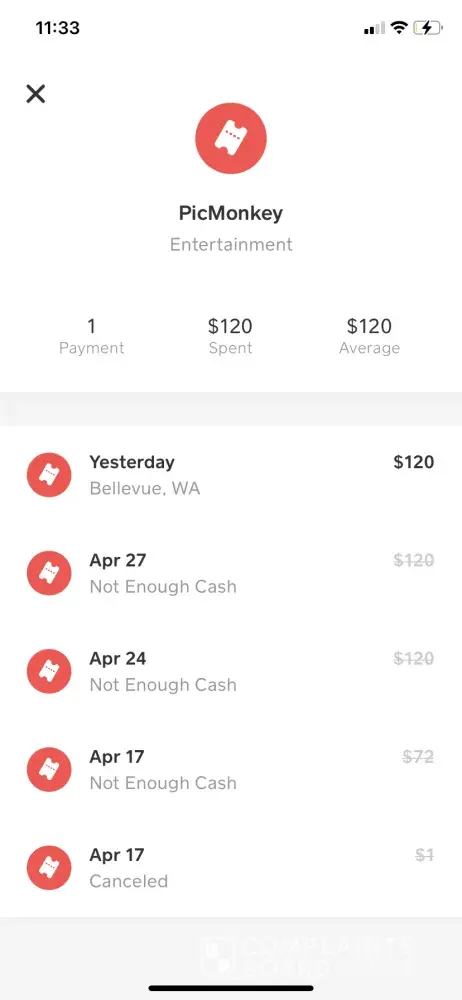
Task: Tap the $120 Spent statistic
Action: coord(230,336)
